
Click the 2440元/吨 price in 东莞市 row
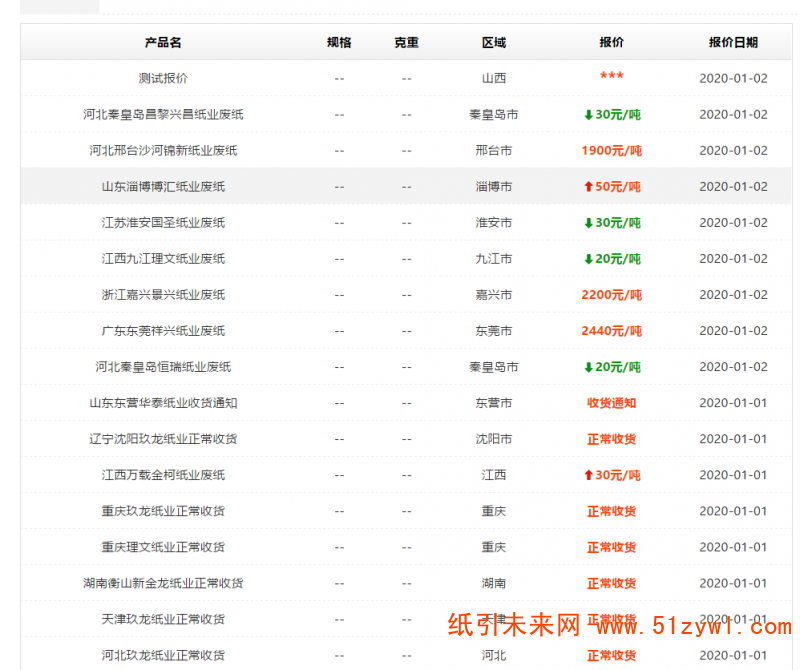click(612, 331)
